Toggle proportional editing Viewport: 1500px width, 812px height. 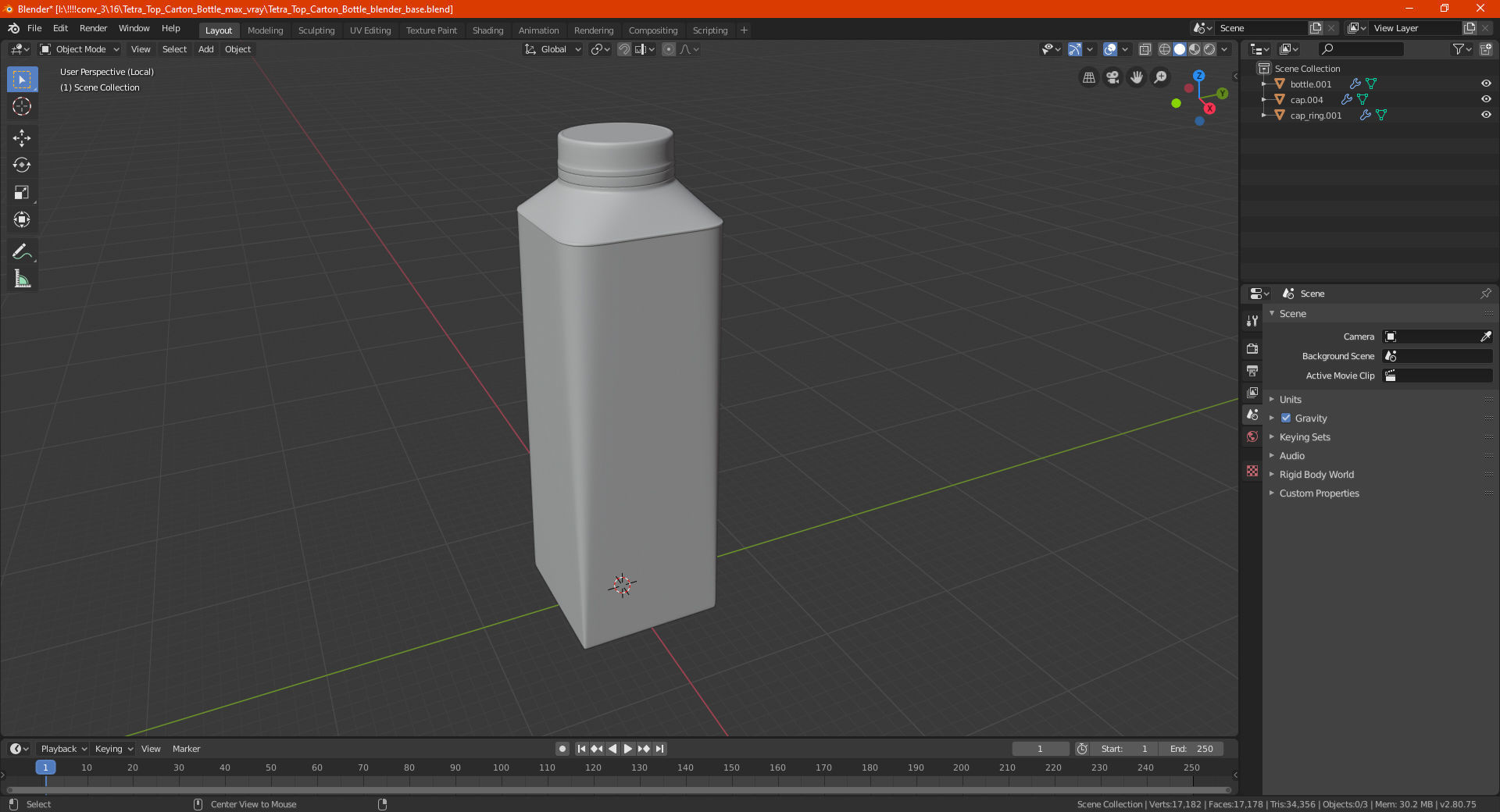tap(669, 49)
